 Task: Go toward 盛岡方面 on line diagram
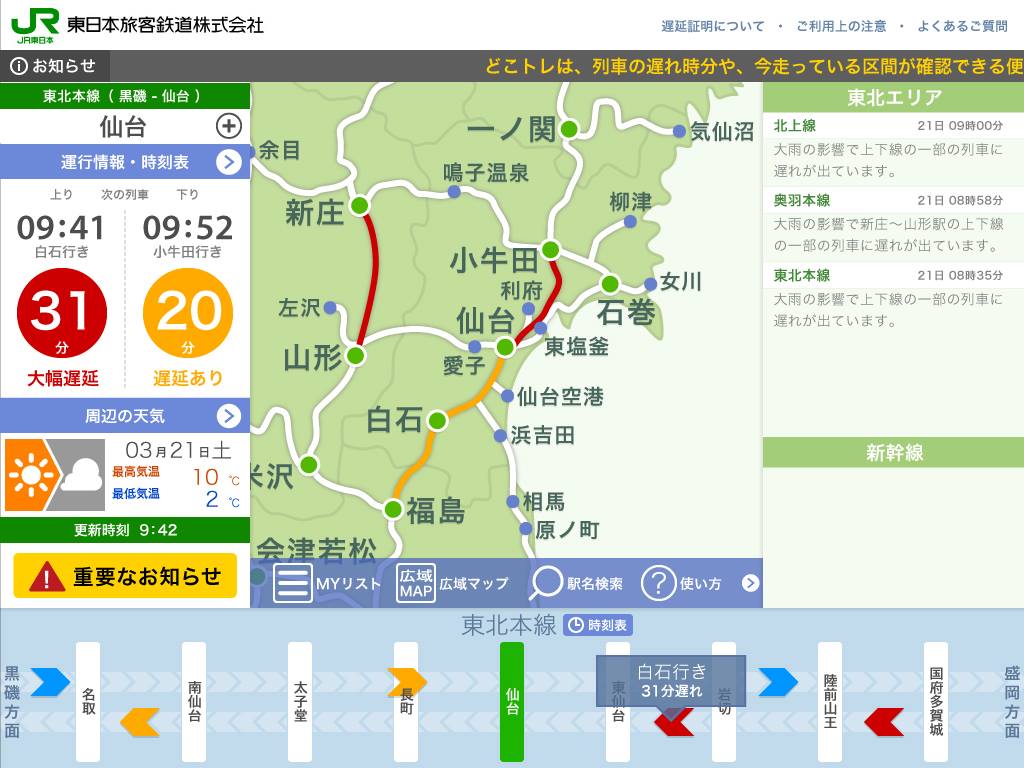point(1012,701)
